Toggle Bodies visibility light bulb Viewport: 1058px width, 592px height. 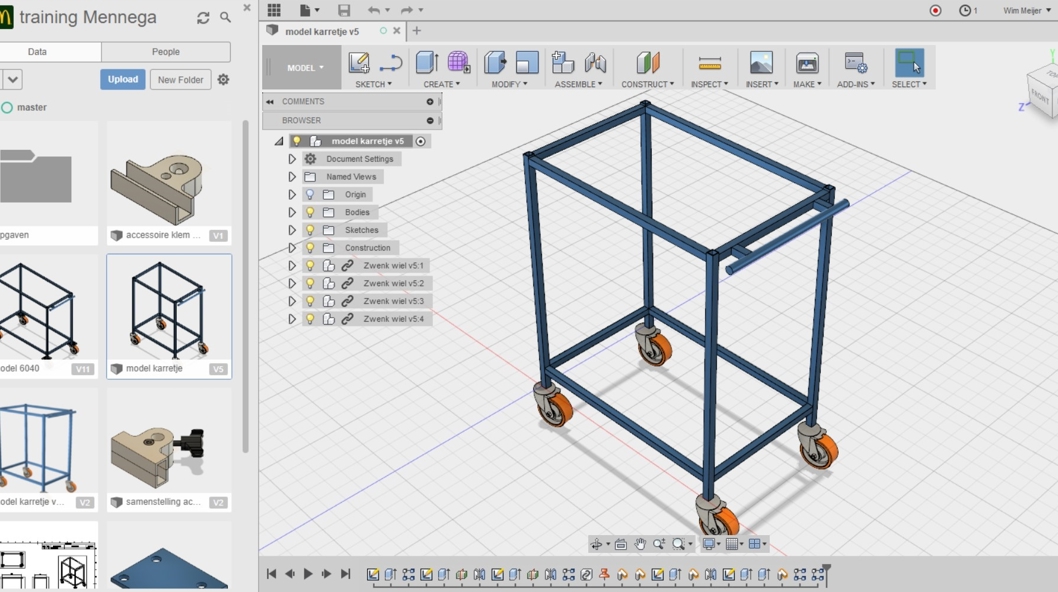pyautogui.click(x=310, y=212)
